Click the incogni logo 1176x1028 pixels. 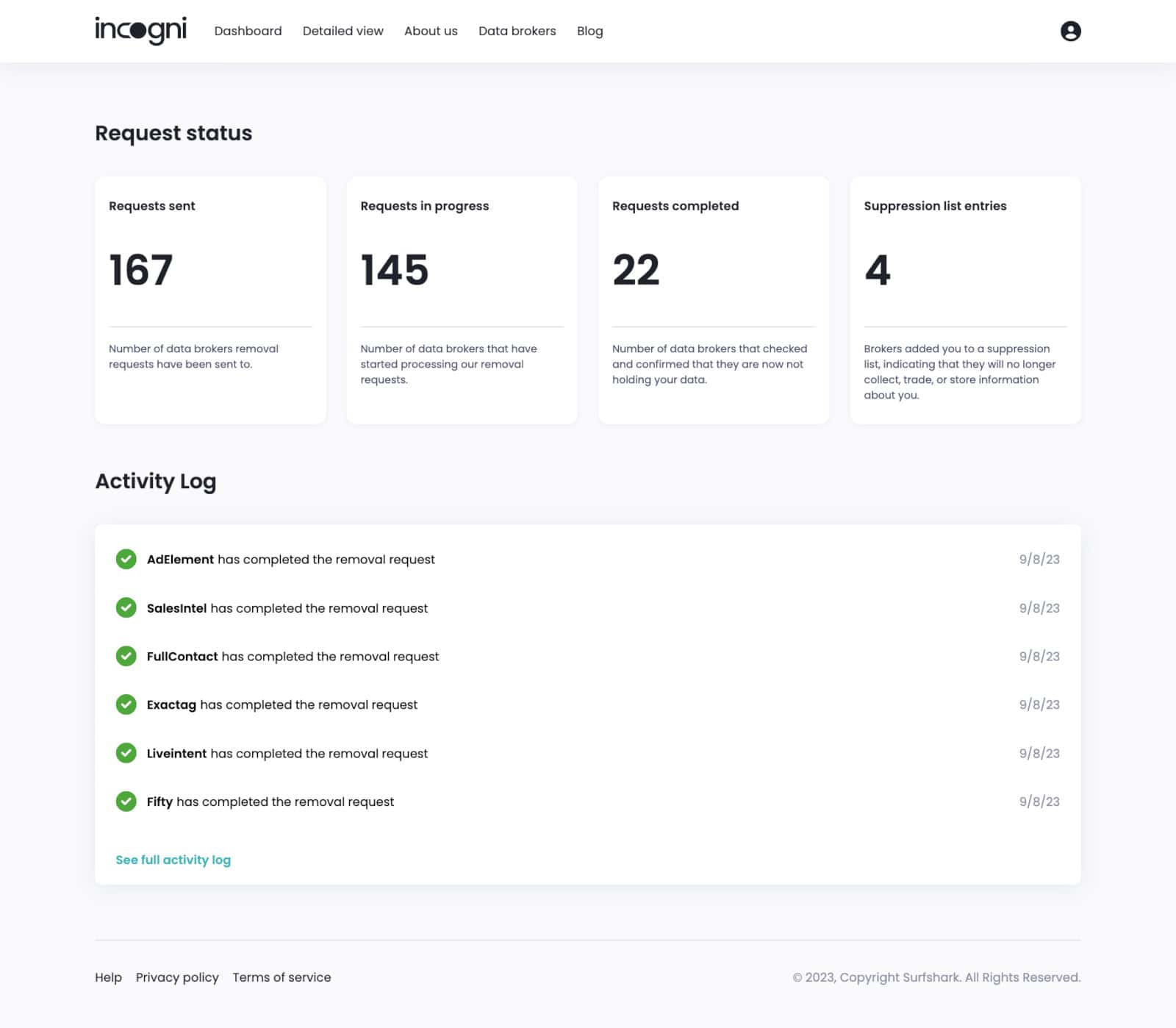point(141,30)
